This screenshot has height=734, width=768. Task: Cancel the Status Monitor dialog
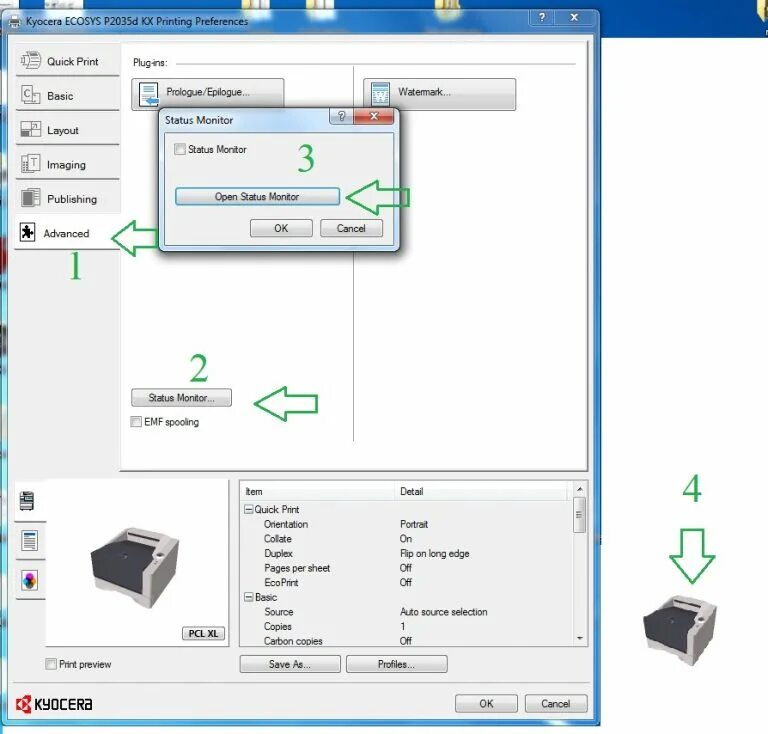(351, 228)
